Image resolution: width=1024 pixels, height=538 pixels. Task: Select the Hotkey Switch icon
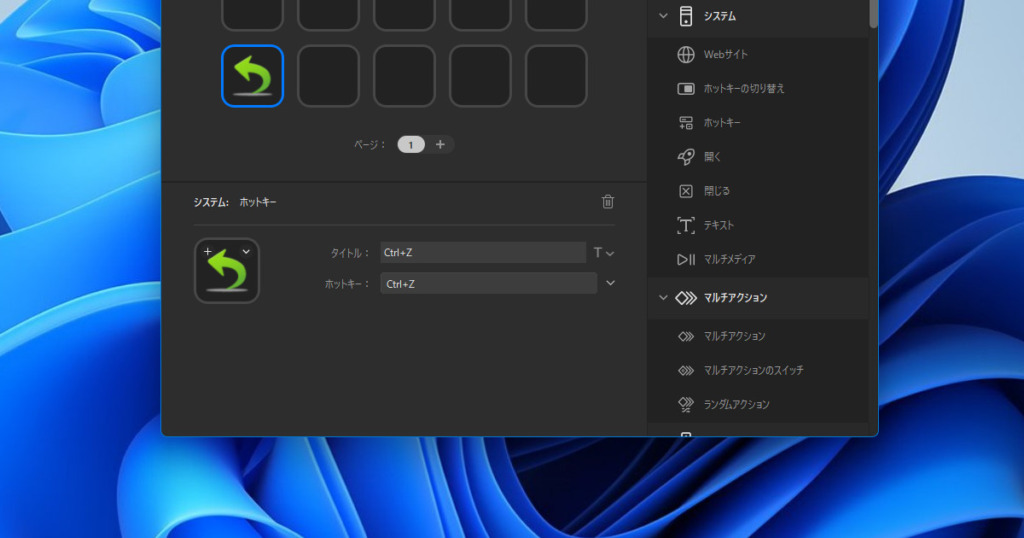pos(685,88)
